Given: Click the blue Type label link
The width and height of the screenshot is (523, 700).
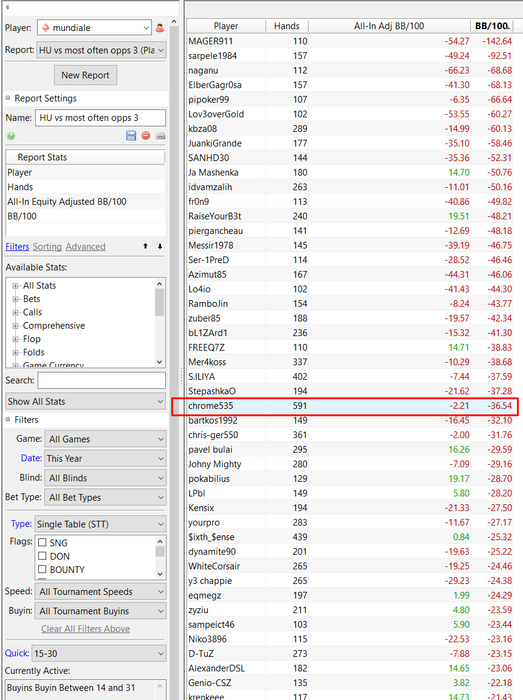Looking at the screenshot, I should pos(21,524).
